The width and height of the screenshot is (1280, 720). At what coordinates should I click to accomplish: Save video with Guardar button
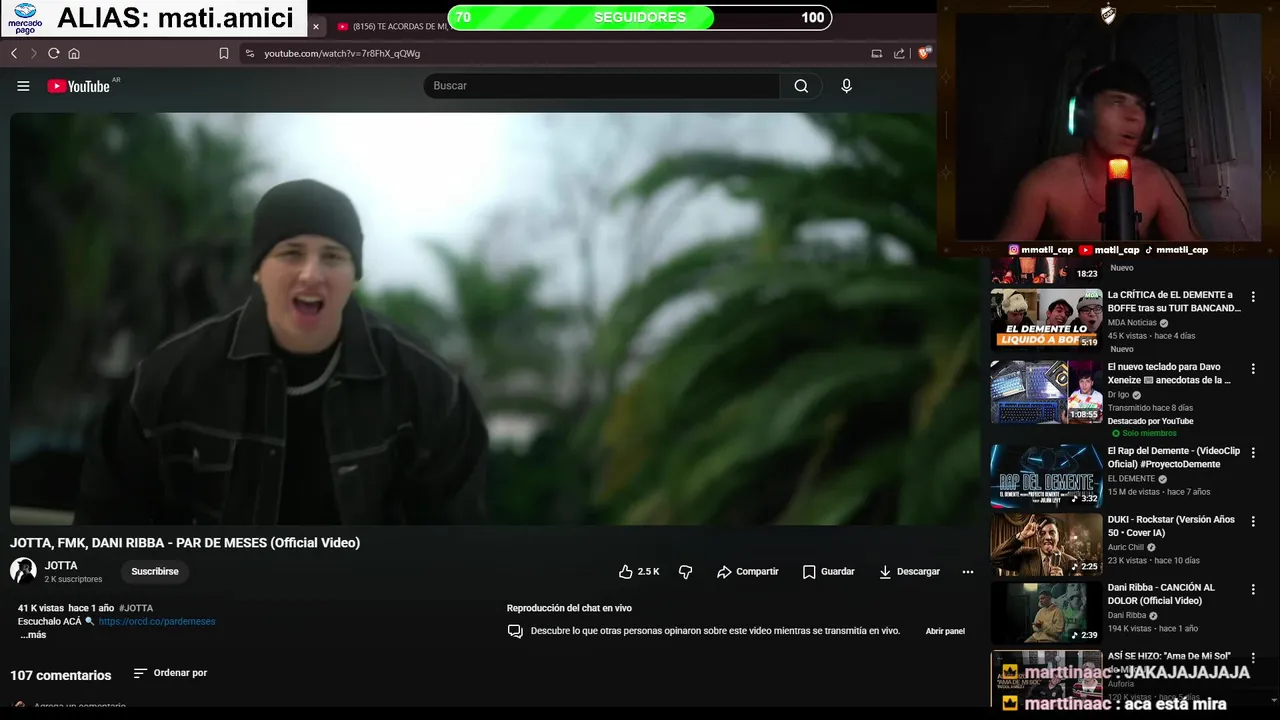click(828, 571)
